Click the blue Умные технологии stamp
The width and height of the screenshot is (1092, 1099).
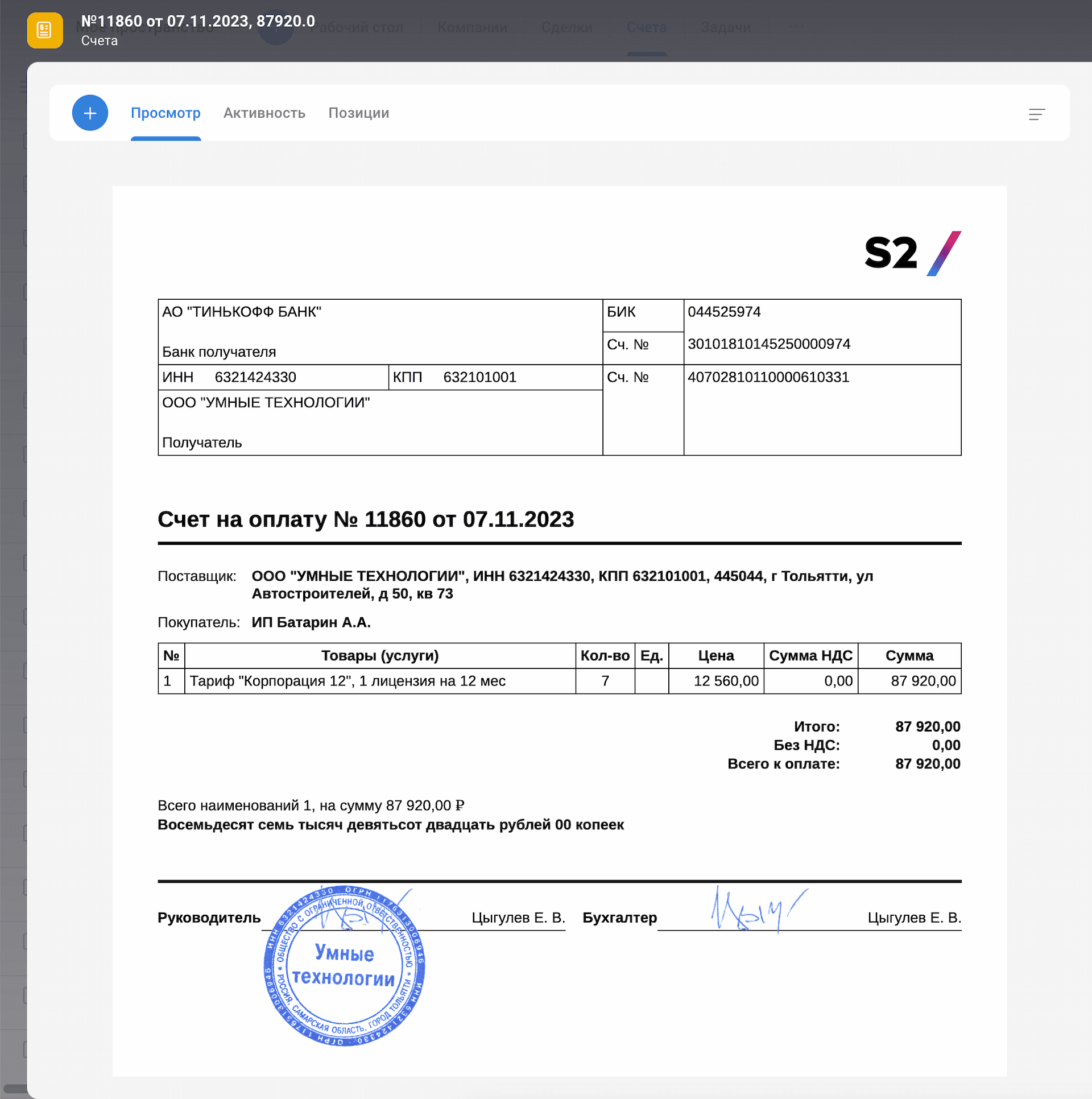pos(345,966)
